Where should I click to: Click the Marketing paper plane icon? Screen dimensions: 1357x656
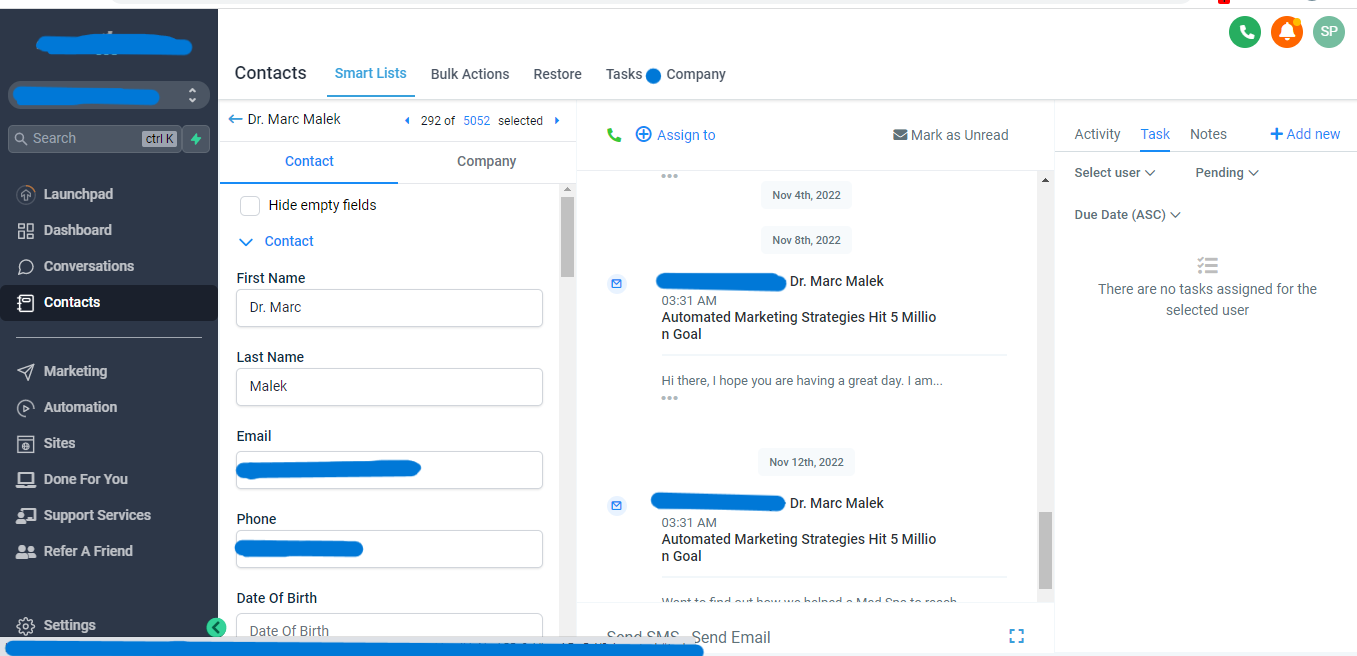pos(26,371)
